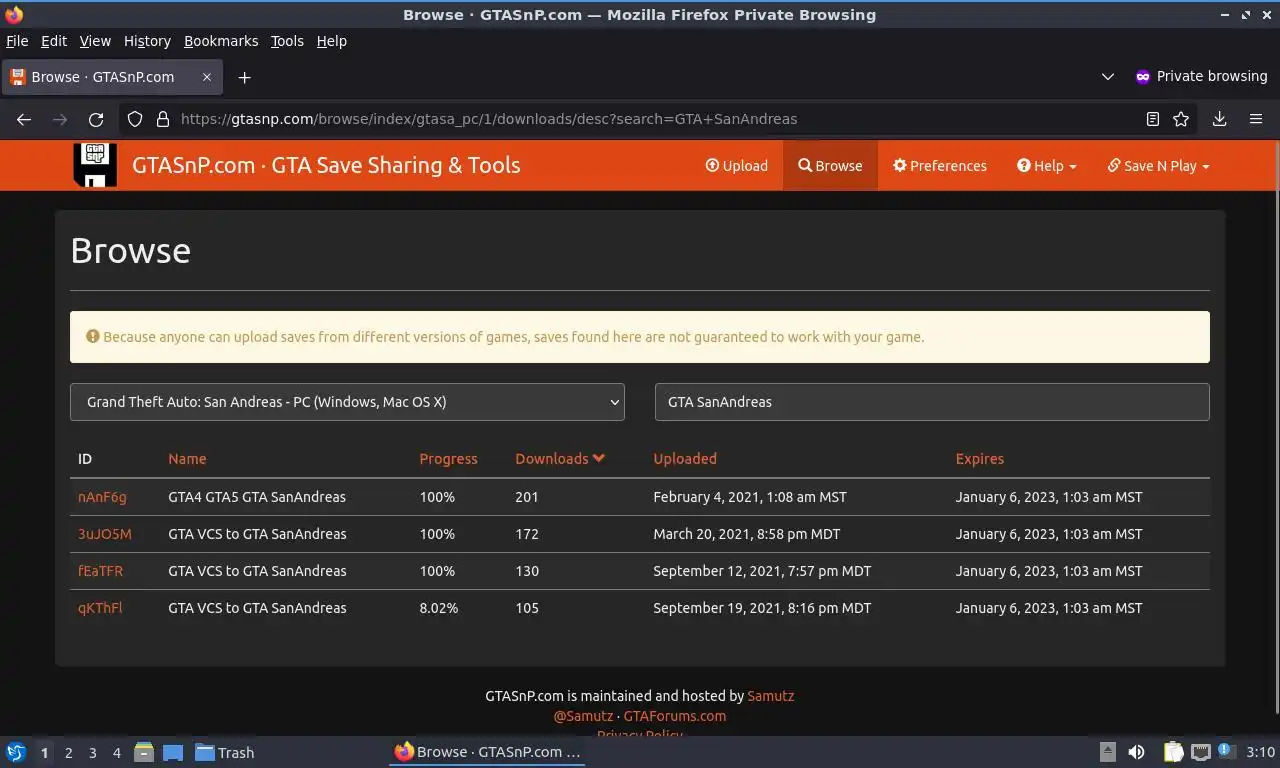Open the Bookmarks menu

[221, 41]
